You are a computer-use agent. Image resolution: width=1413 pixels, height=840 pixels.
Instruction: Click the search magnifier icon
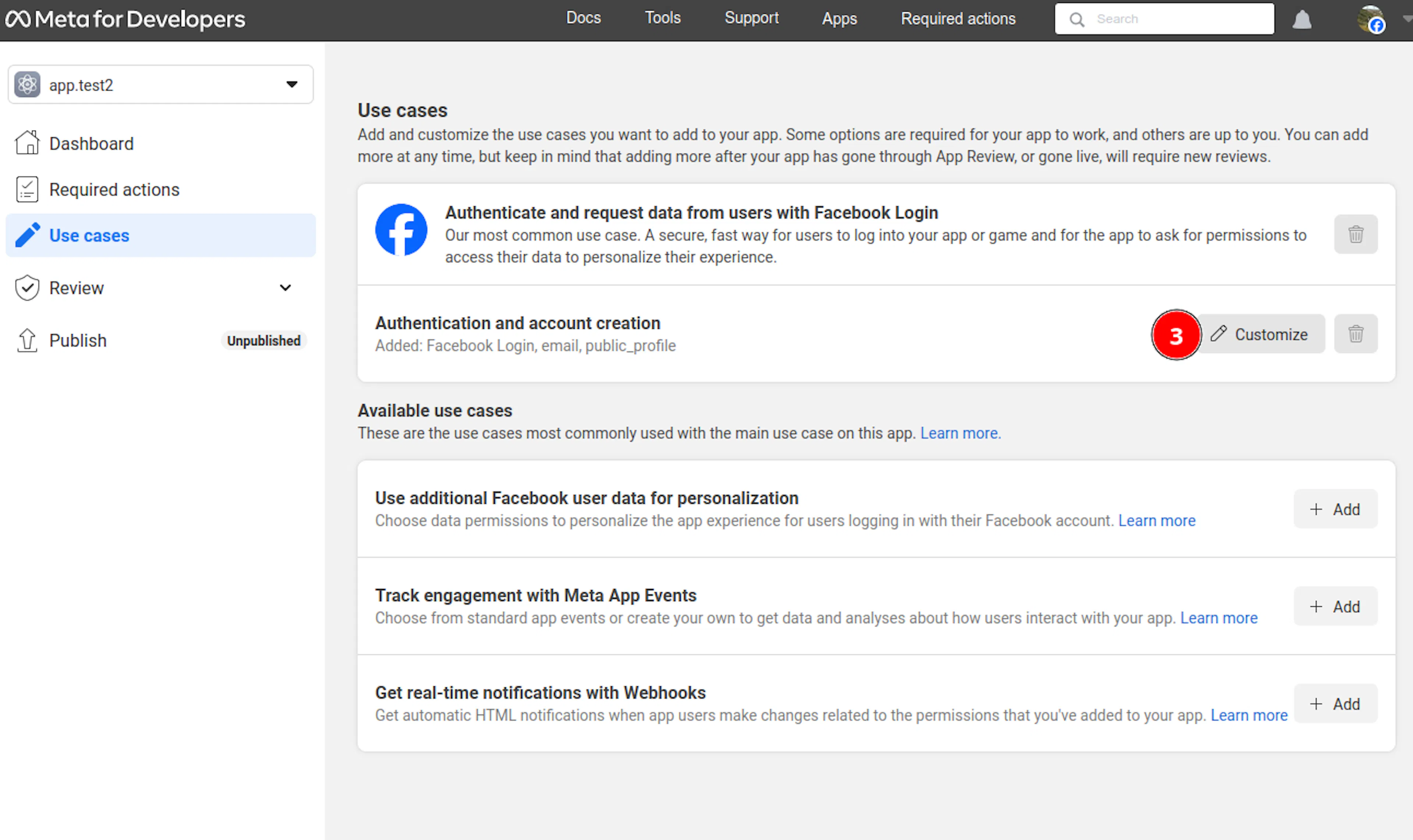tap(1077, 19)
